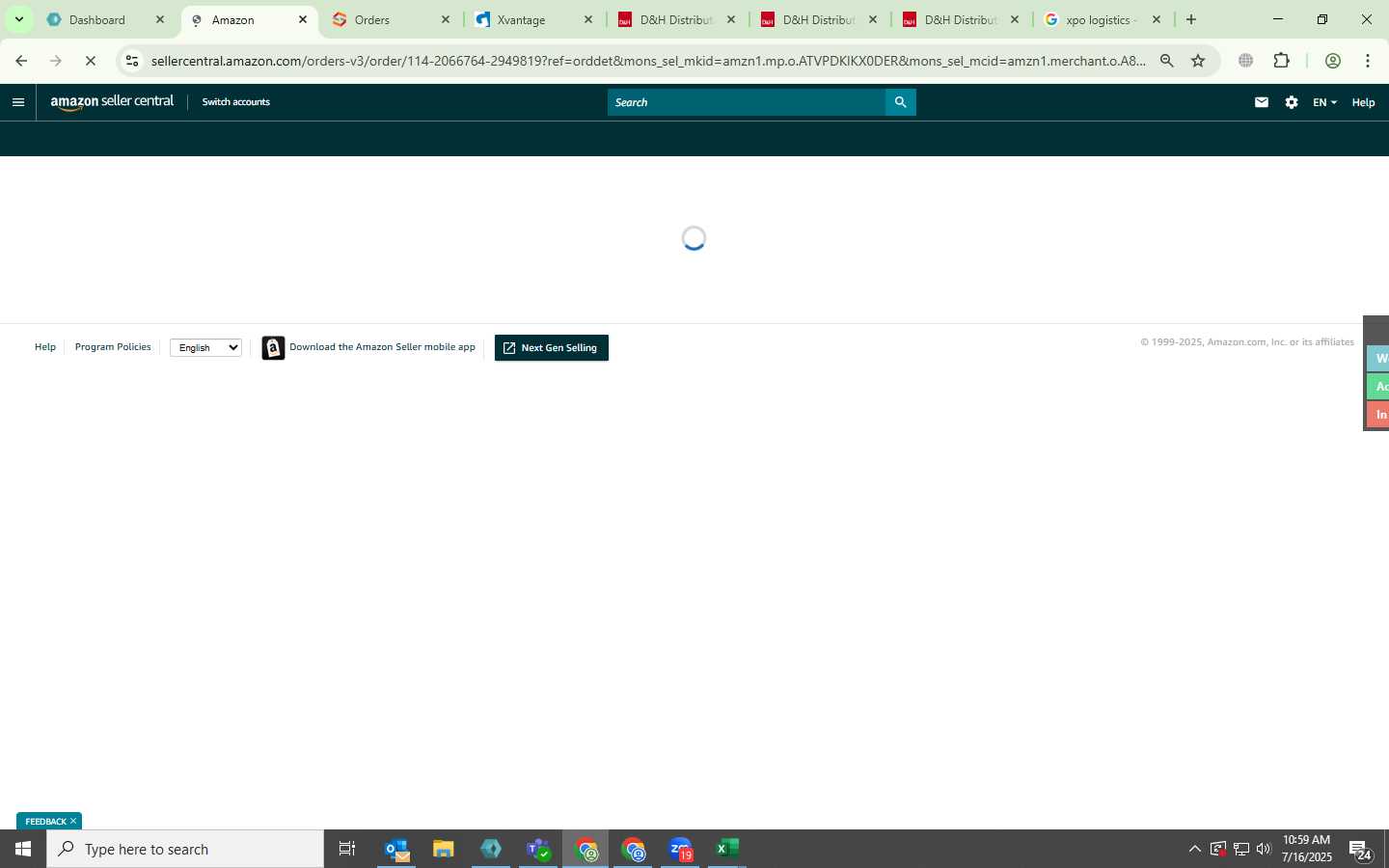Image resolution: width=1389 pixels, height=868 pixels.
Task: Bookmark this page with the star
Action: [x=1198, y=61]
